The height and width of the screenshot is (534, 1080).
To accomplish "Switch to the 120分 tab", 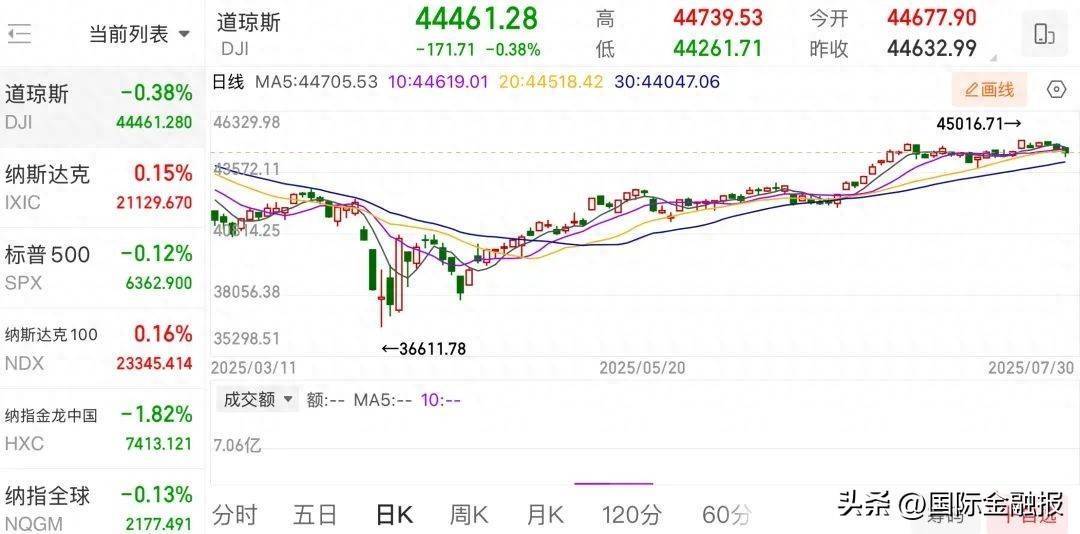I will [x=632, y=514].
